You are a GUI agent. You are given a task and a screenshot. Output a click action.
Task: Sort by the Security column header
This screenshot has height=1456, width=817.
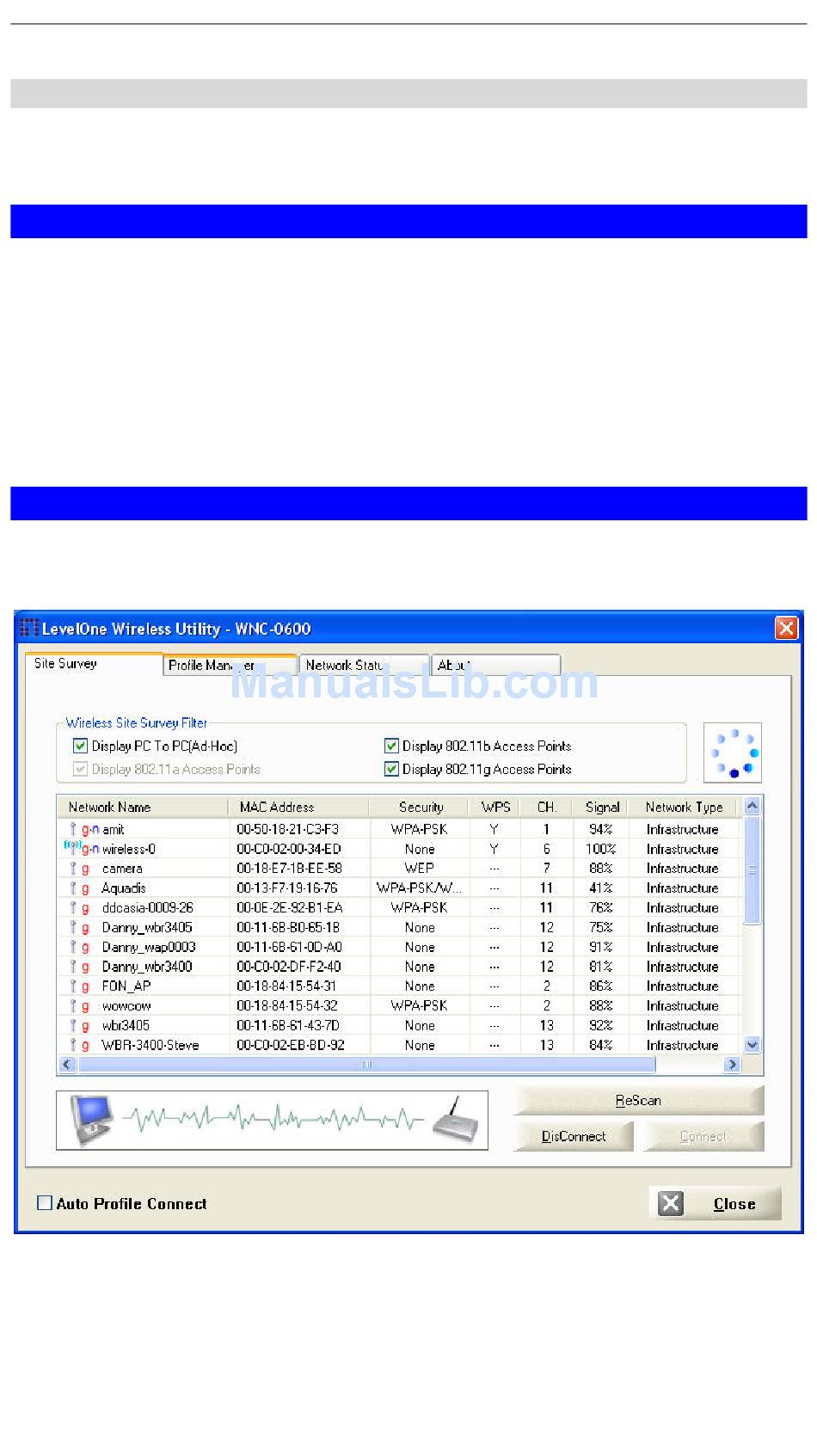(x=420, y=807)
